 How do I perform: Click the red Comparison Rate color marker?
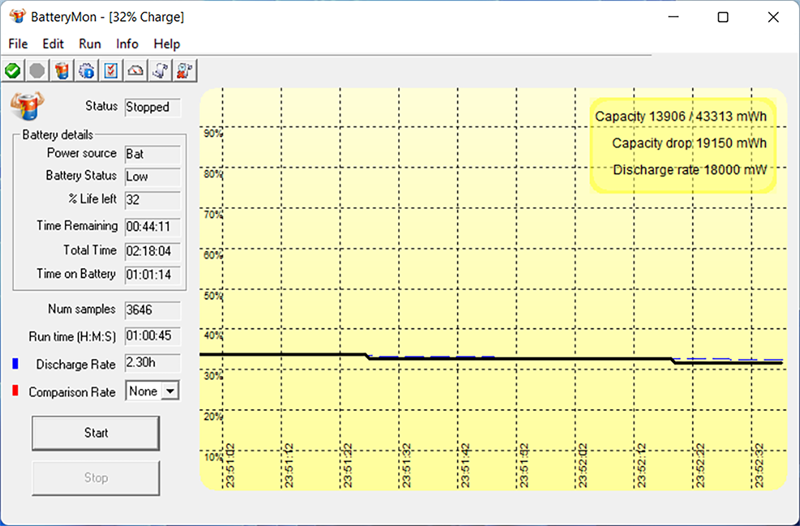[15, 391]
